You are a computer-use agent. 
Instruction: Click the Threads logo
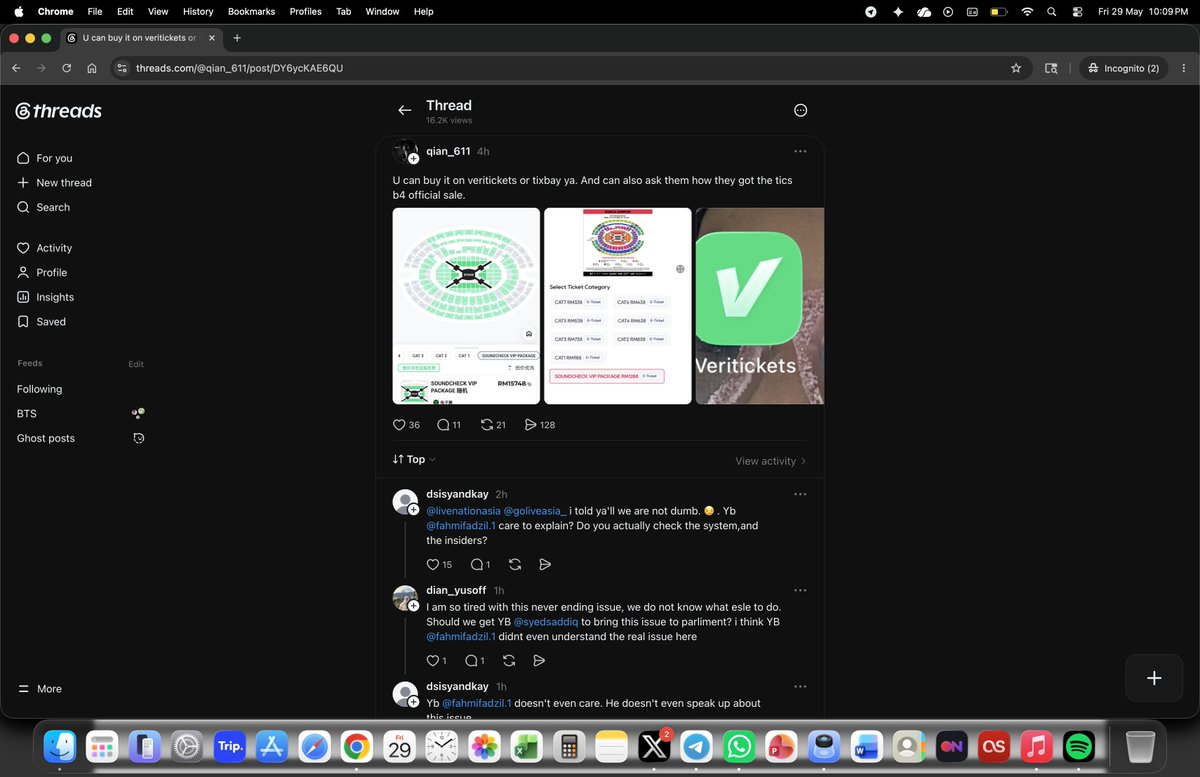tap(58, 111)
